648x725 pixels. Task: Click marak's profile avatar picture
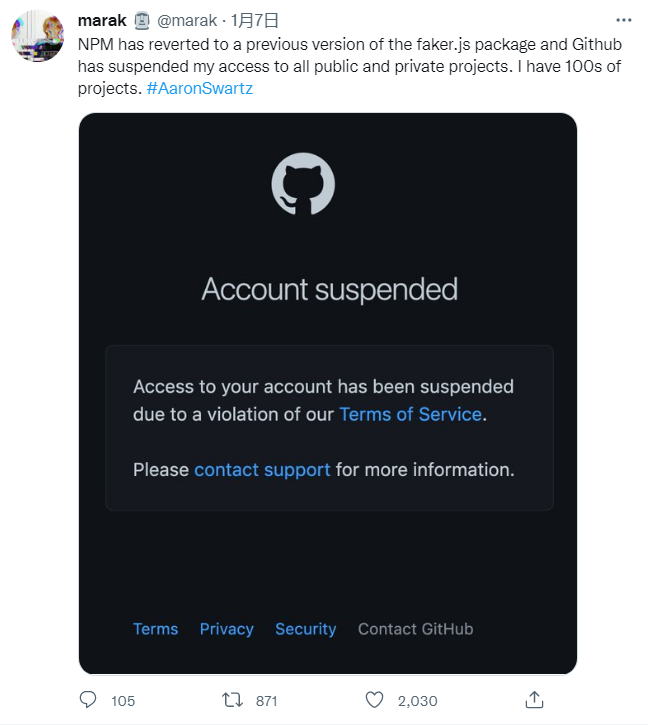click(38, 36)
